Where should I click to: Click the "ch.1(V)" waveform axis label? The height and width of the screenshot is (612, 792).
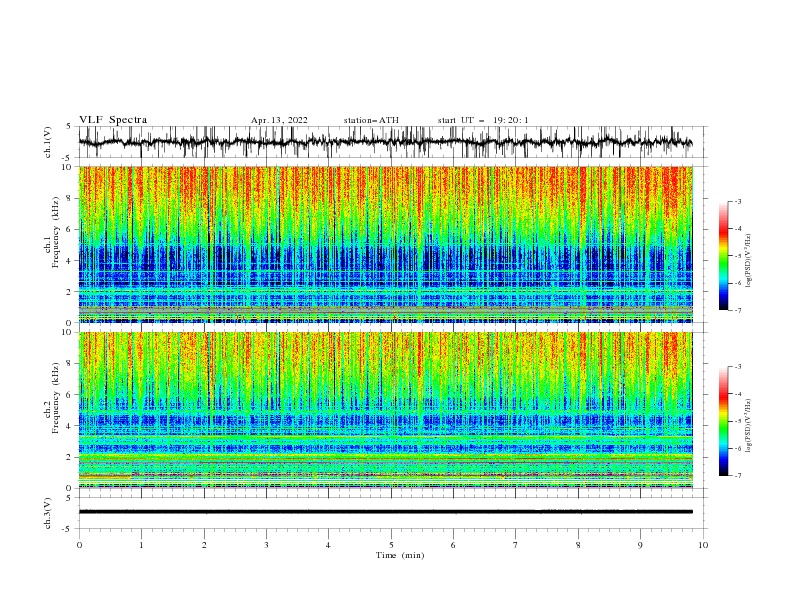coord(48,142)
